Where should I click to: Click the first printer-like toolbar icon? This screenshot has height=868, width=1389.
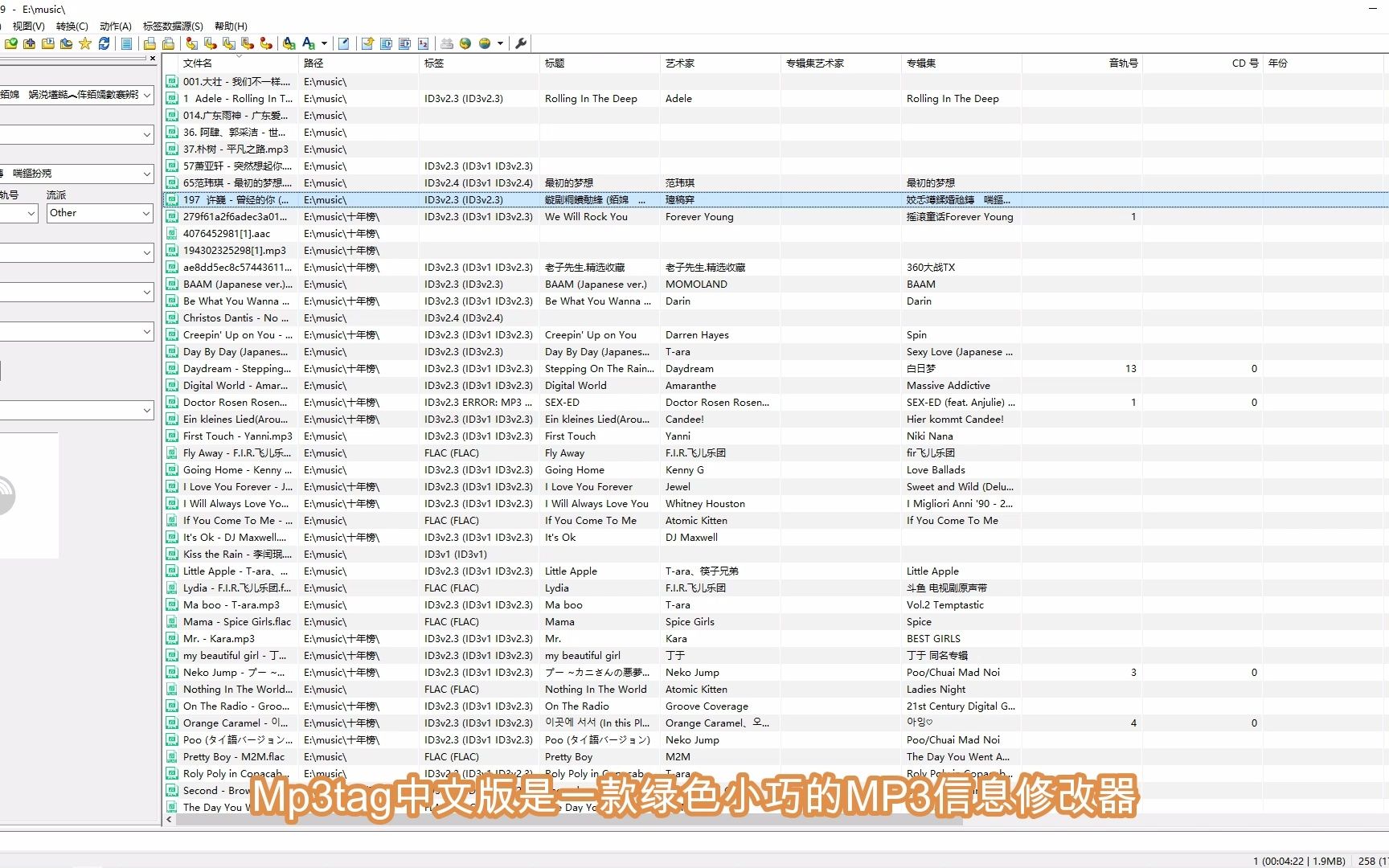pyautogui.click(x=150, y=43)
